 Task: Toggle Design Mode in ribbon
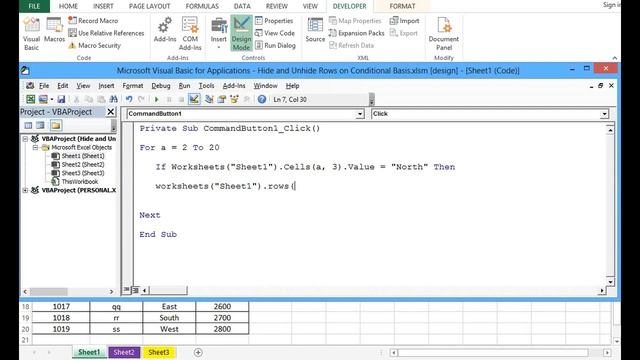(241, 33)
